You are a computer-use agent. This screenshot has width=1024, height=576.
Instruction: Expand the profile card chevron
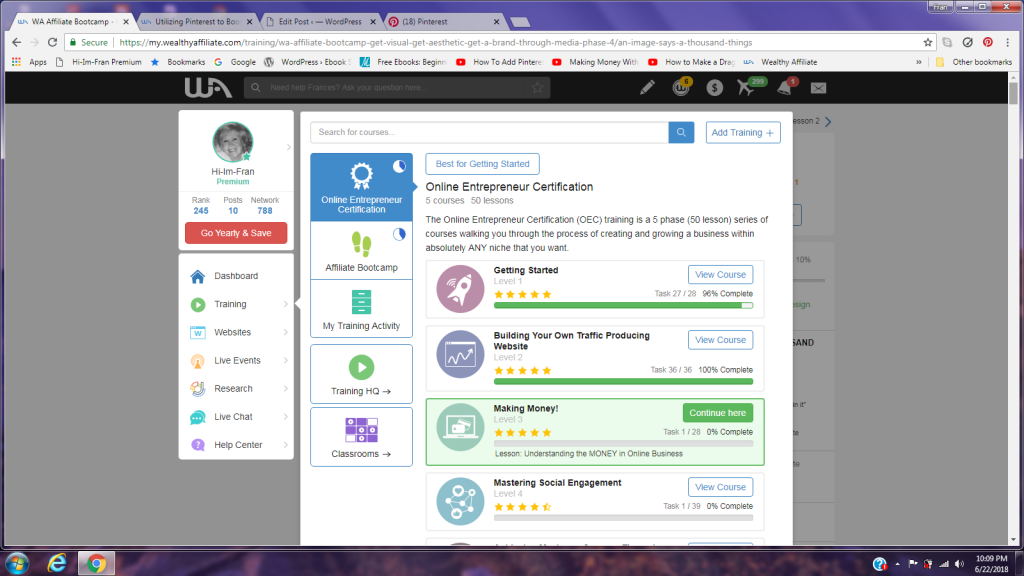pos(288,148)
